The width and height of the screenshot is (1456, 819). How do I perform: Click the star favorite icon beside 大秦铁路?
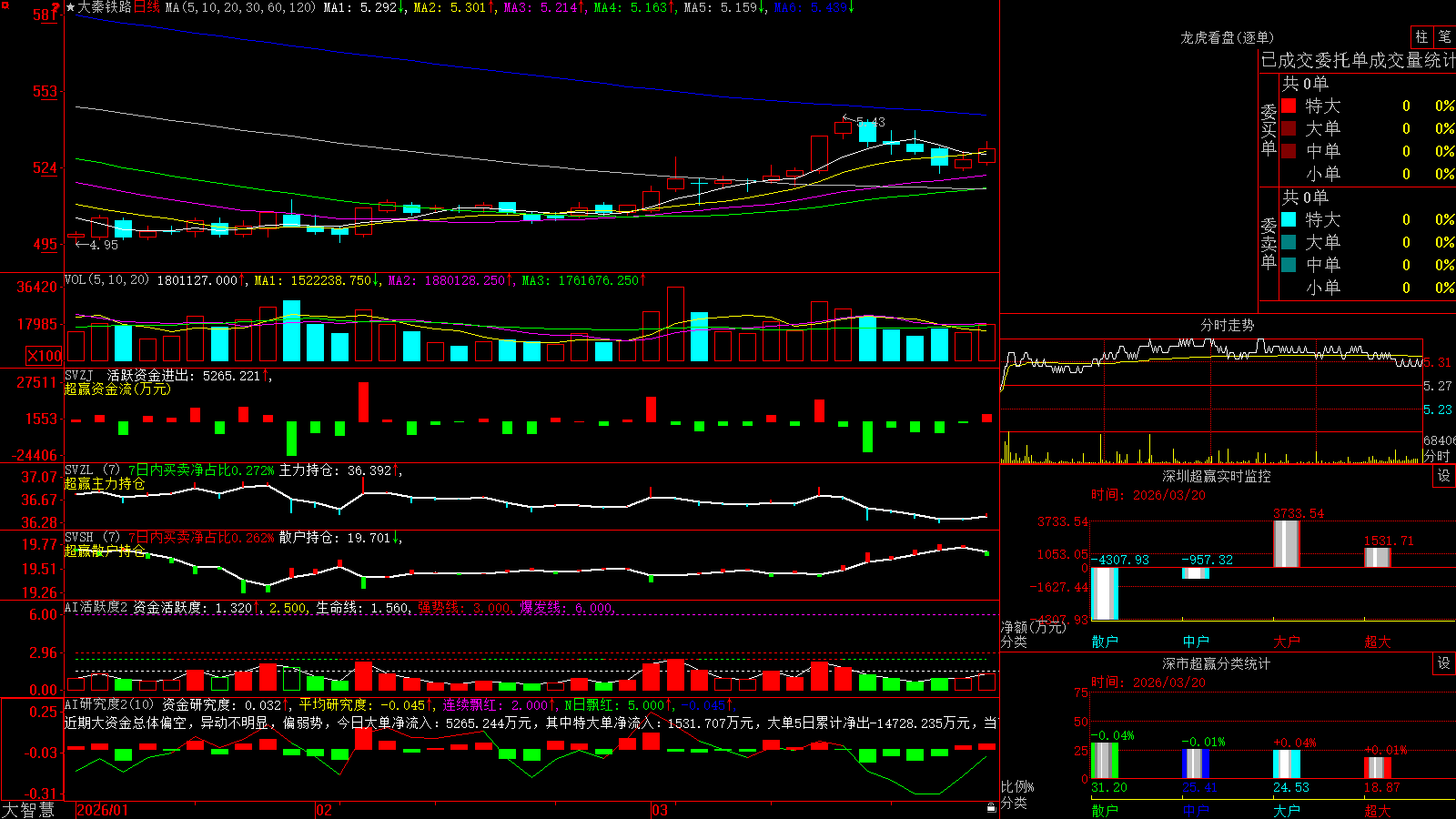70,7
